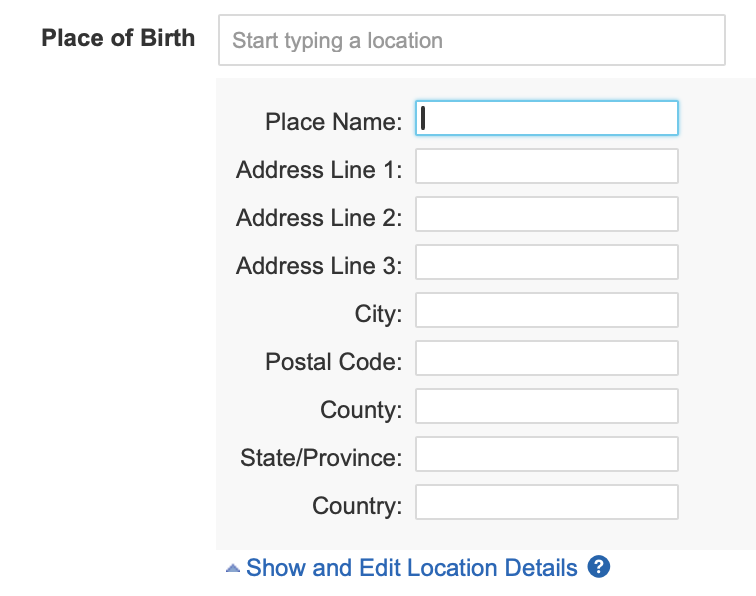Focus the State/Province input box
The width and height of the screenshot is (756, 596).
coord(547,454)
